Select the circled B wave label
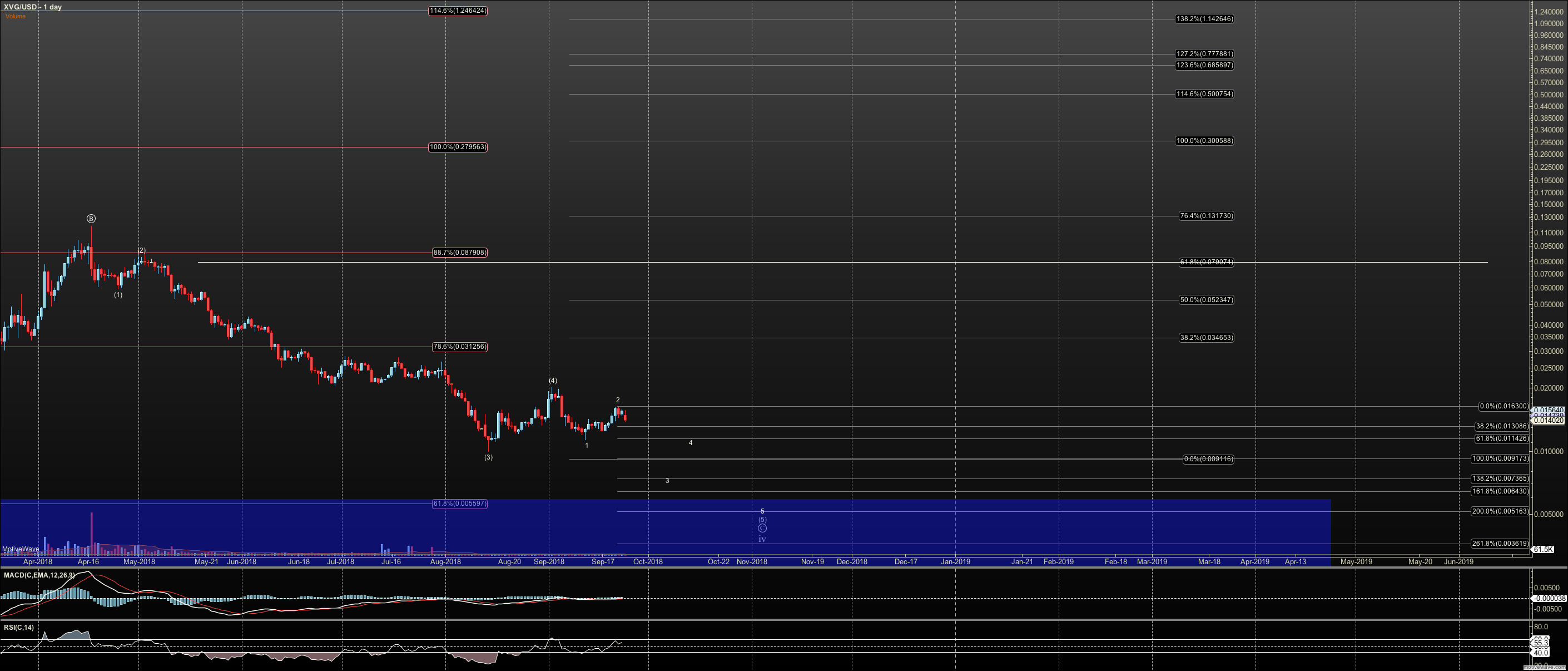This screenshot has height=671, width=1568. click(x=91, y=218)
